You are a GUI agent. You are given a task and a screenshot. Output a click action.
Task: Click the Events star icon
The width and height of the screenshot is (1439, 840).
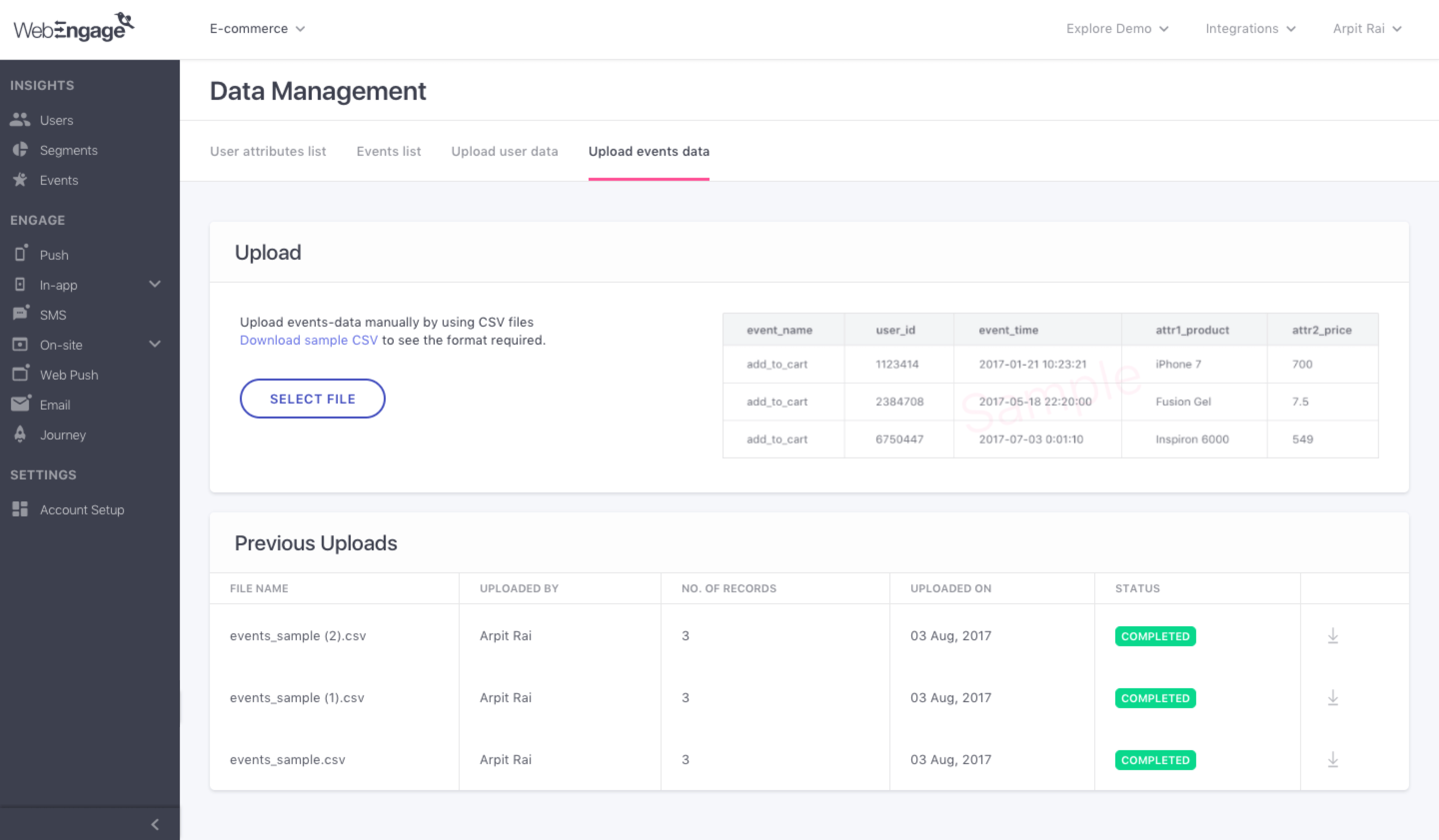(x=20, y=180)
